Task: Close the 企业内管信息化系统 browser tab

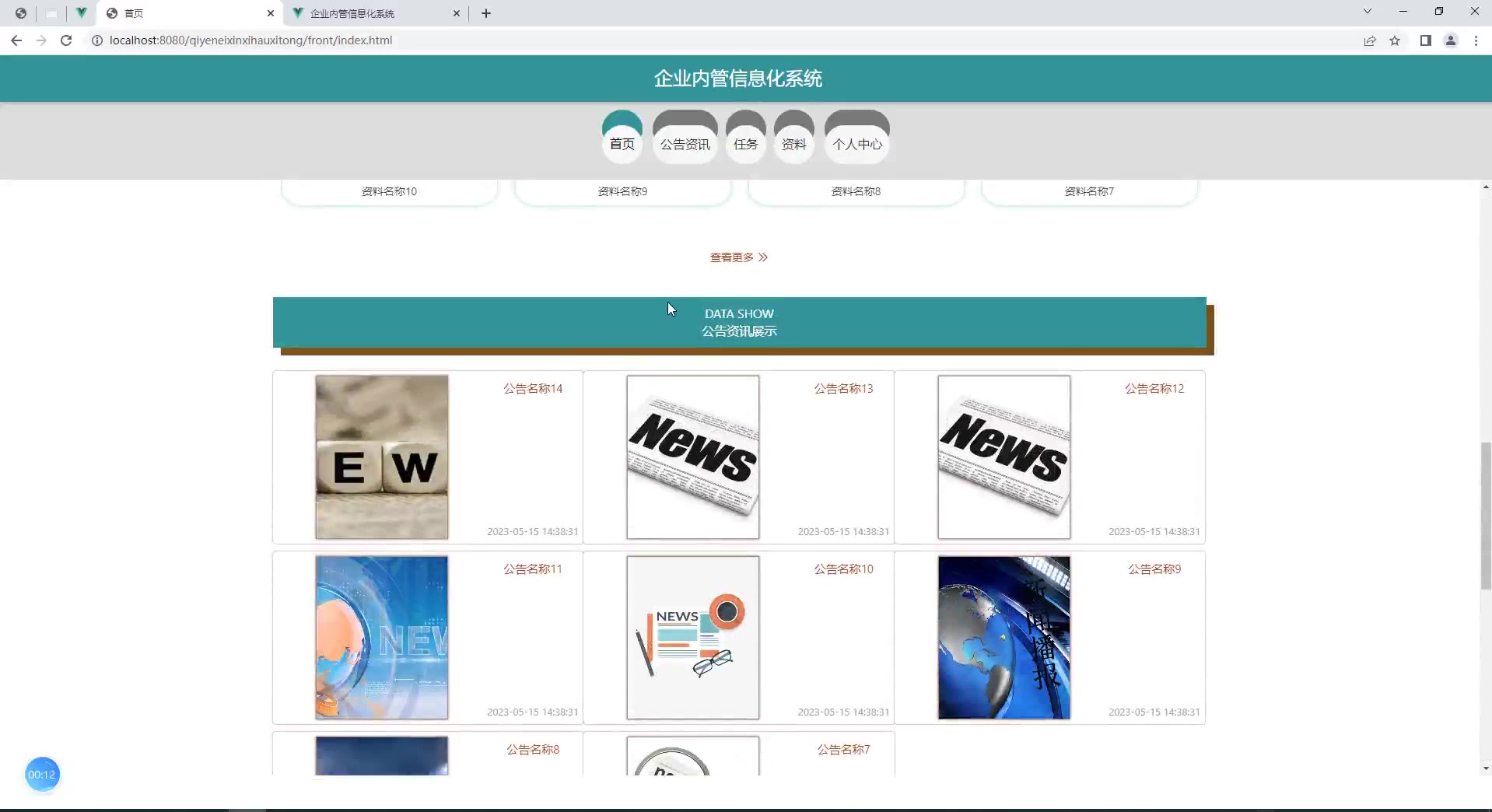Action: 457,13
